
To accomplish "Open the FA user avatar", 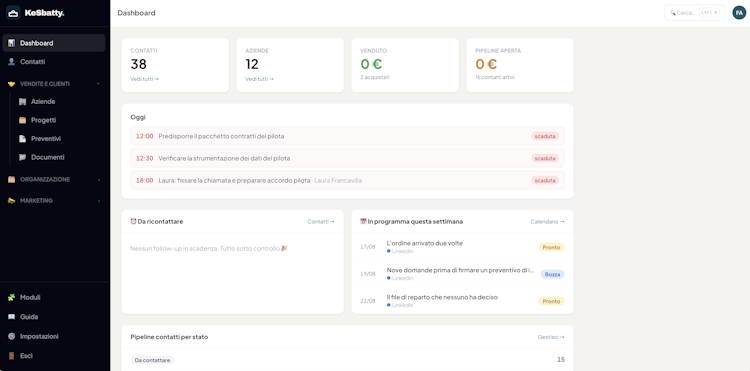I will pyautogui.click(x=739, y=13).
